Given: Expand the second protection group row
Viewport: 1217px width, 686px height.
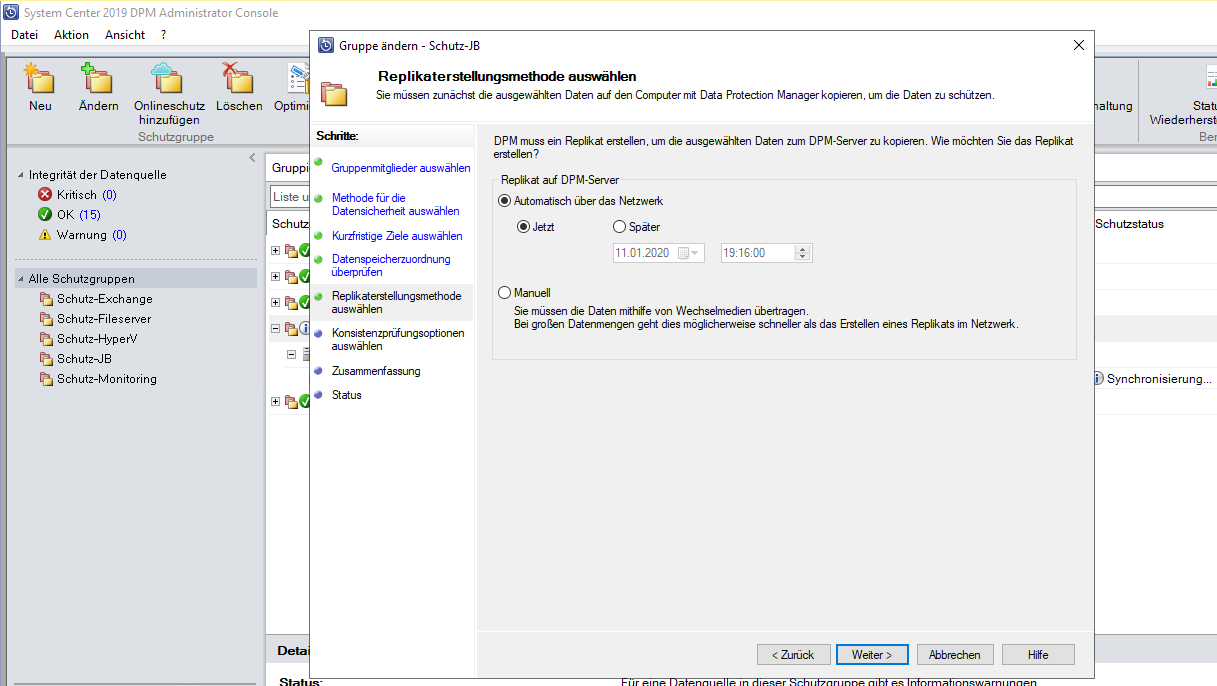Looking at the screenshot, I should click(x=276, y=276).
